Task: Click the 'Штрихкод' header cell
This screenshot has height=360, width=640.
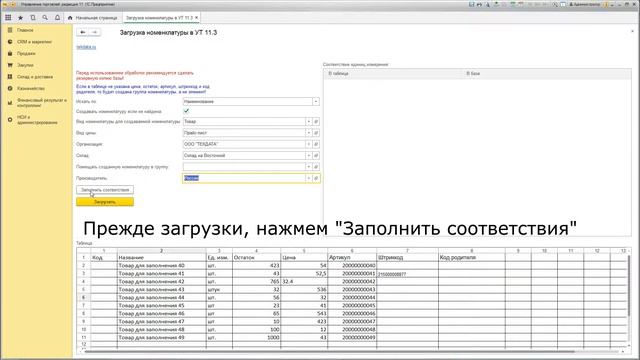Action: [407, 258]
